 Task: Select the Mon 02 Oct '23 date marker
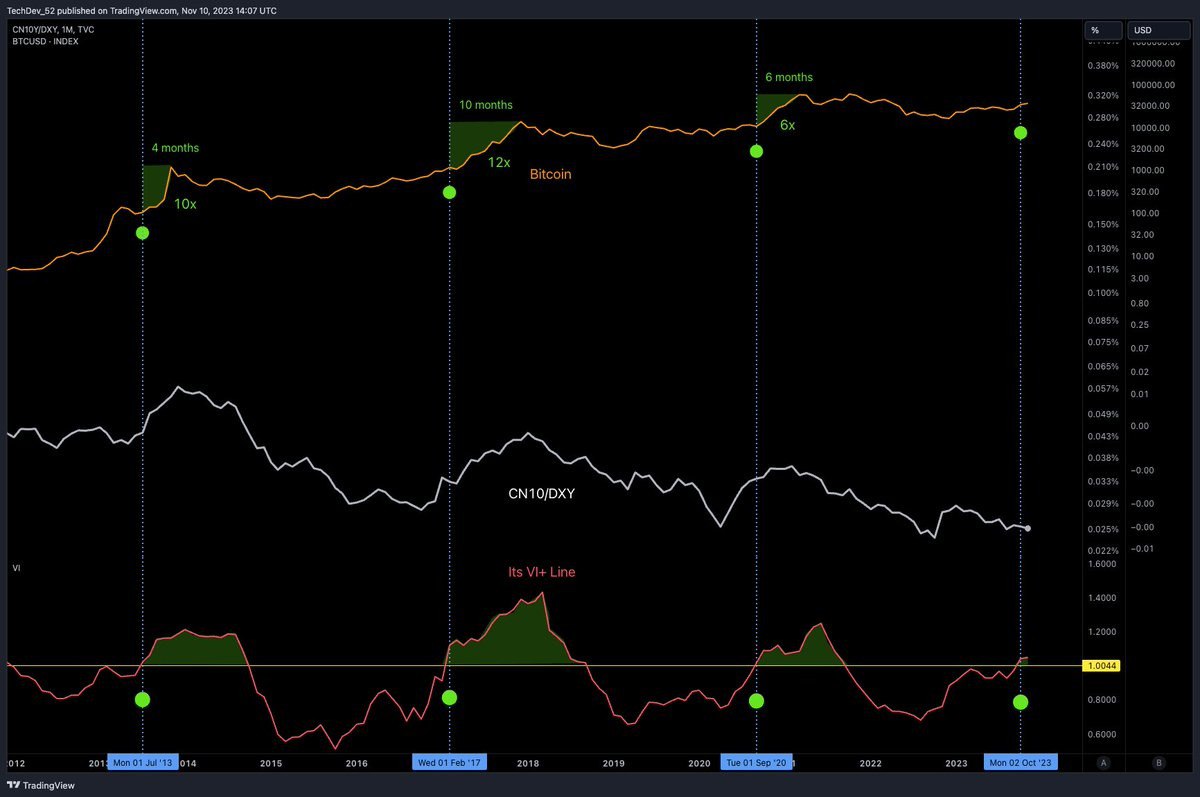point(1019,763)
